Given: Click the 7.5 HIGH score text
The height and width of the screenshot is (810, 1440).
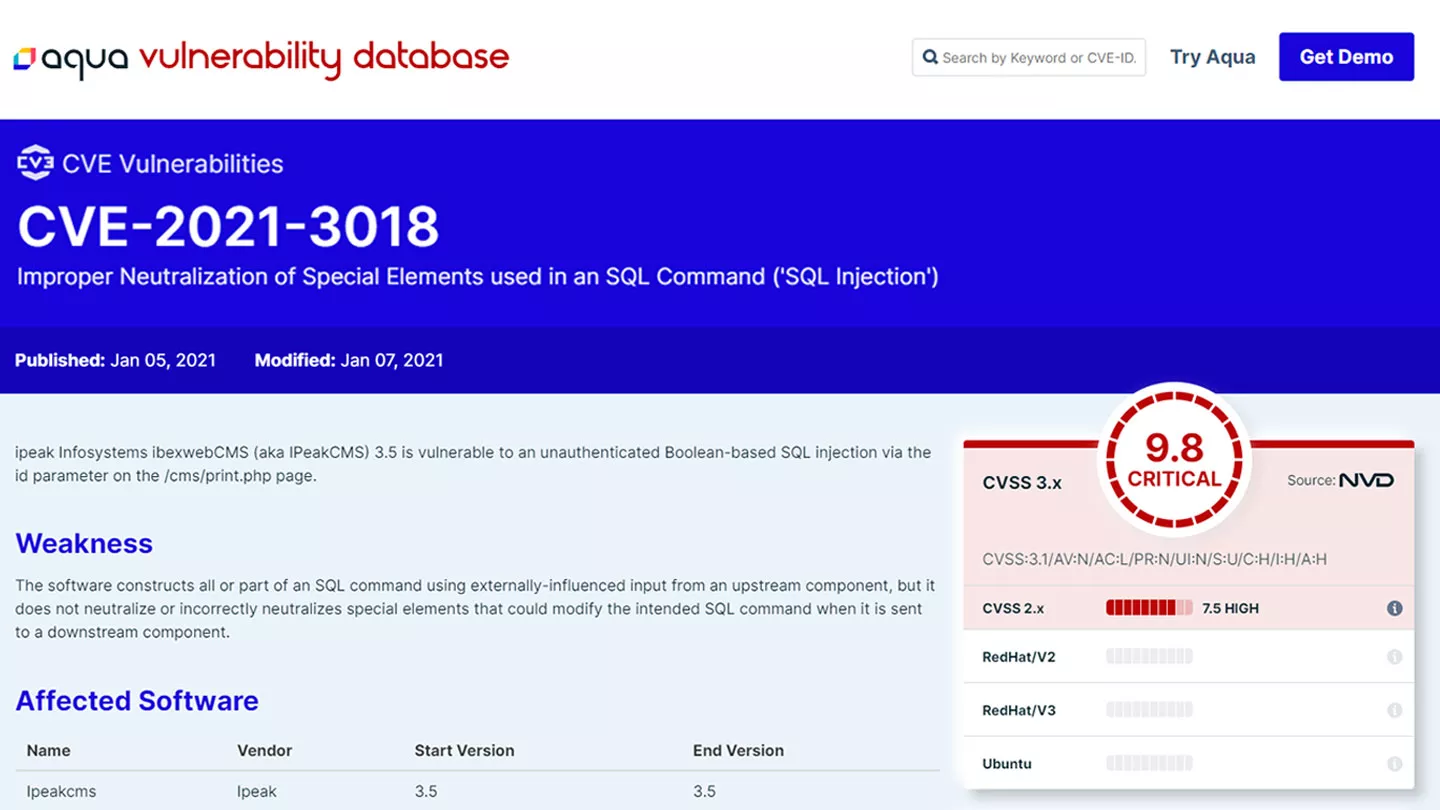Looking at the screenshot, I should coord(1230,608).
